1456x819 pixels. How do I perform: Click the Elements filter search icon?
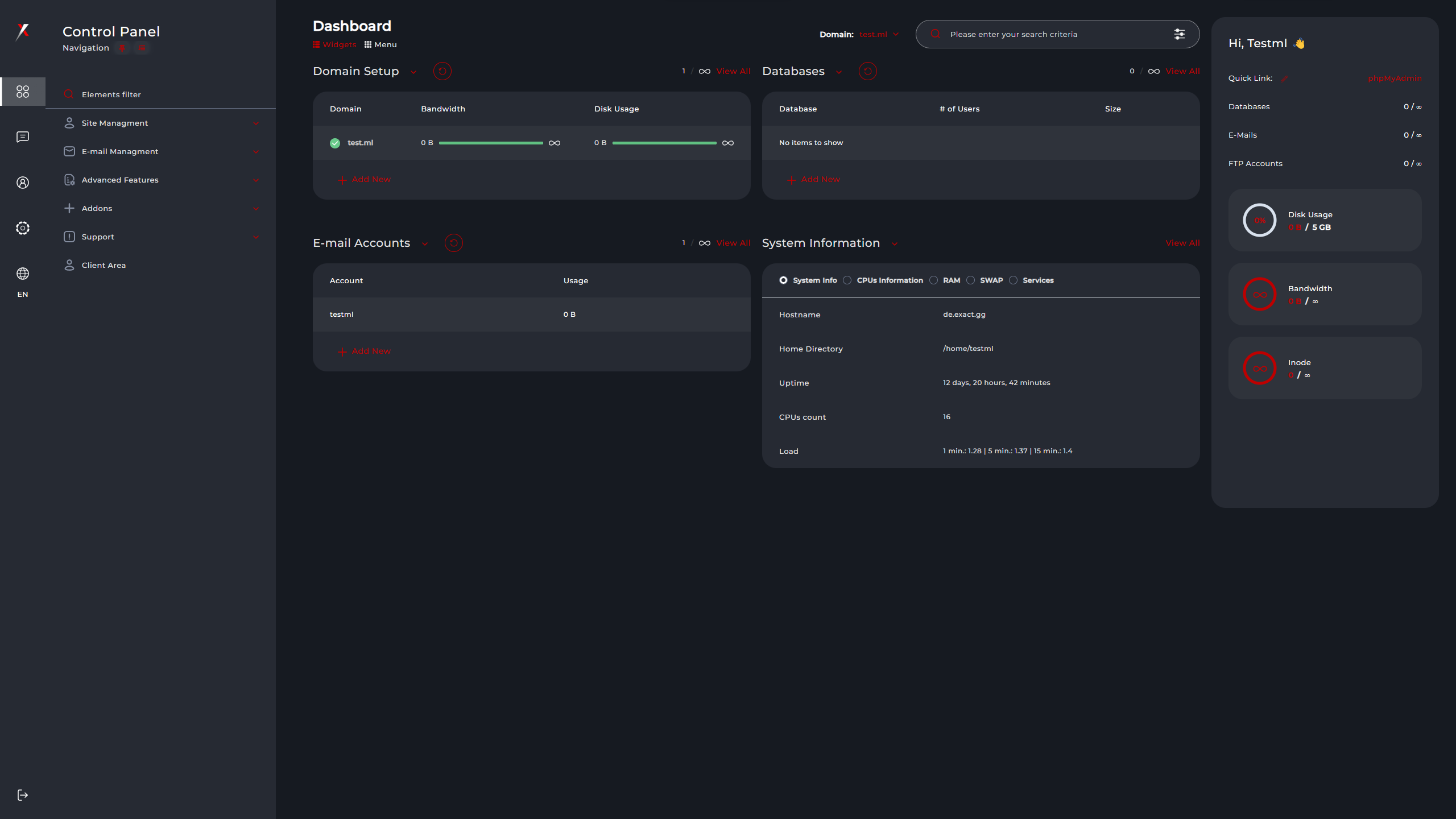pos(69,94)
